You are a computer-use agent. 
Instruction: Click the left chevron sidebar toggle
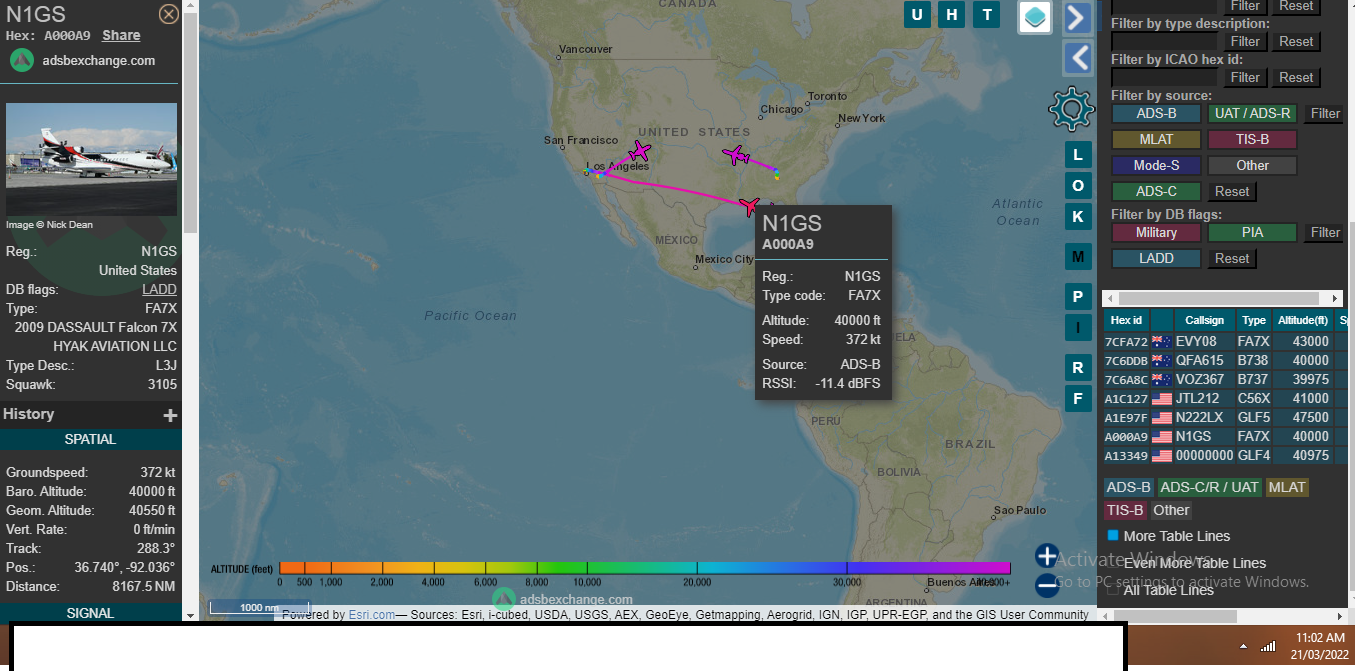(1077, 58)
